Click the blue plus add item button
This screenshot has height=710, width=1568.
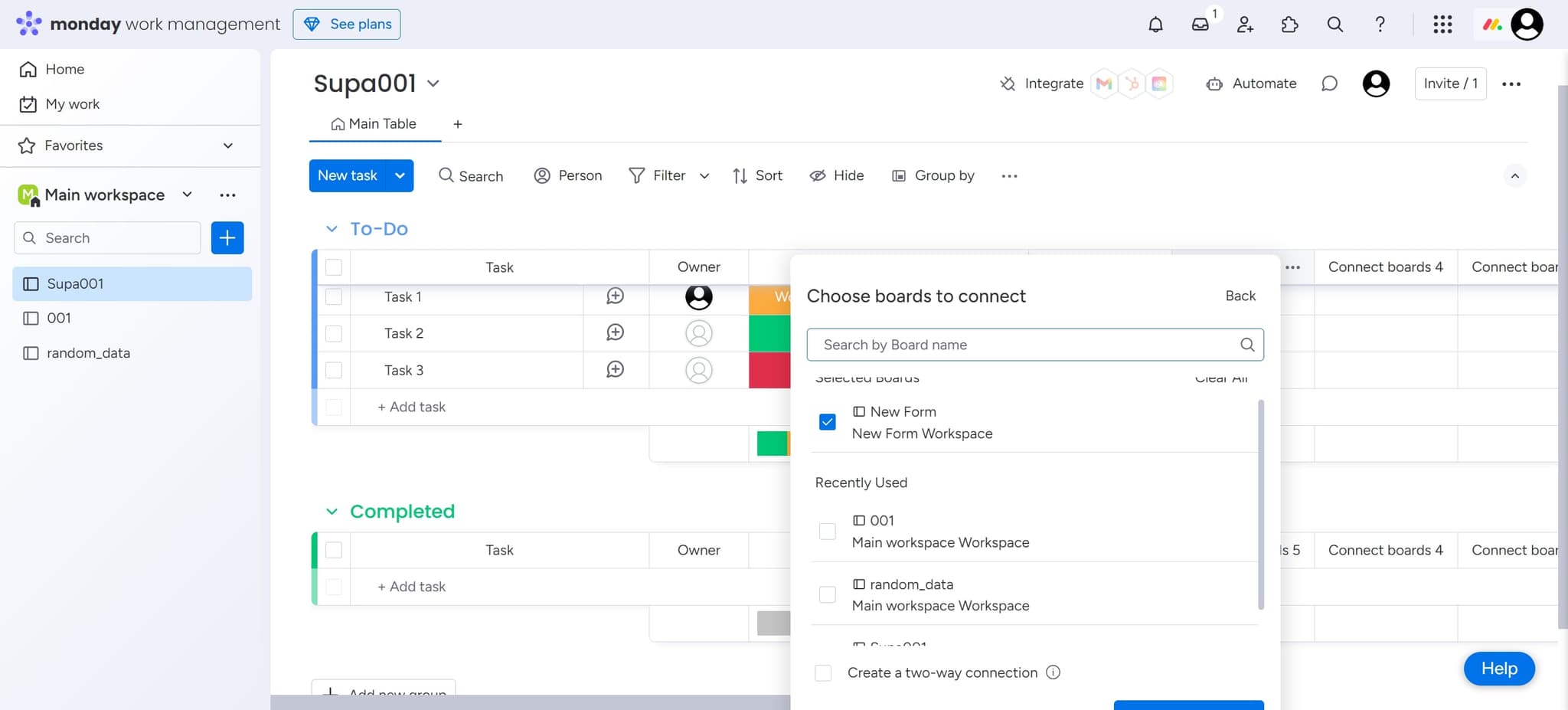point(227,238)
